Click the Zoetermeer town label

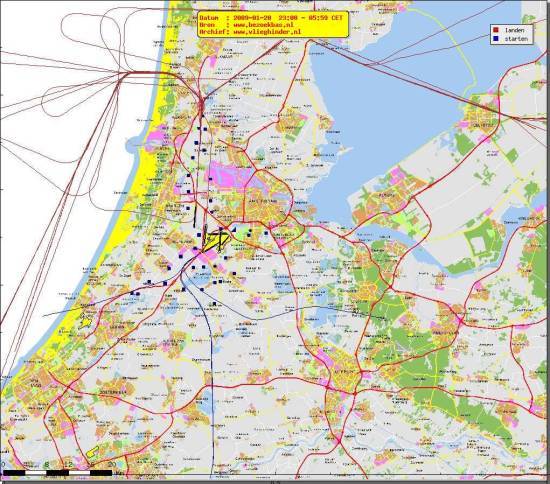tap(112, 392)
